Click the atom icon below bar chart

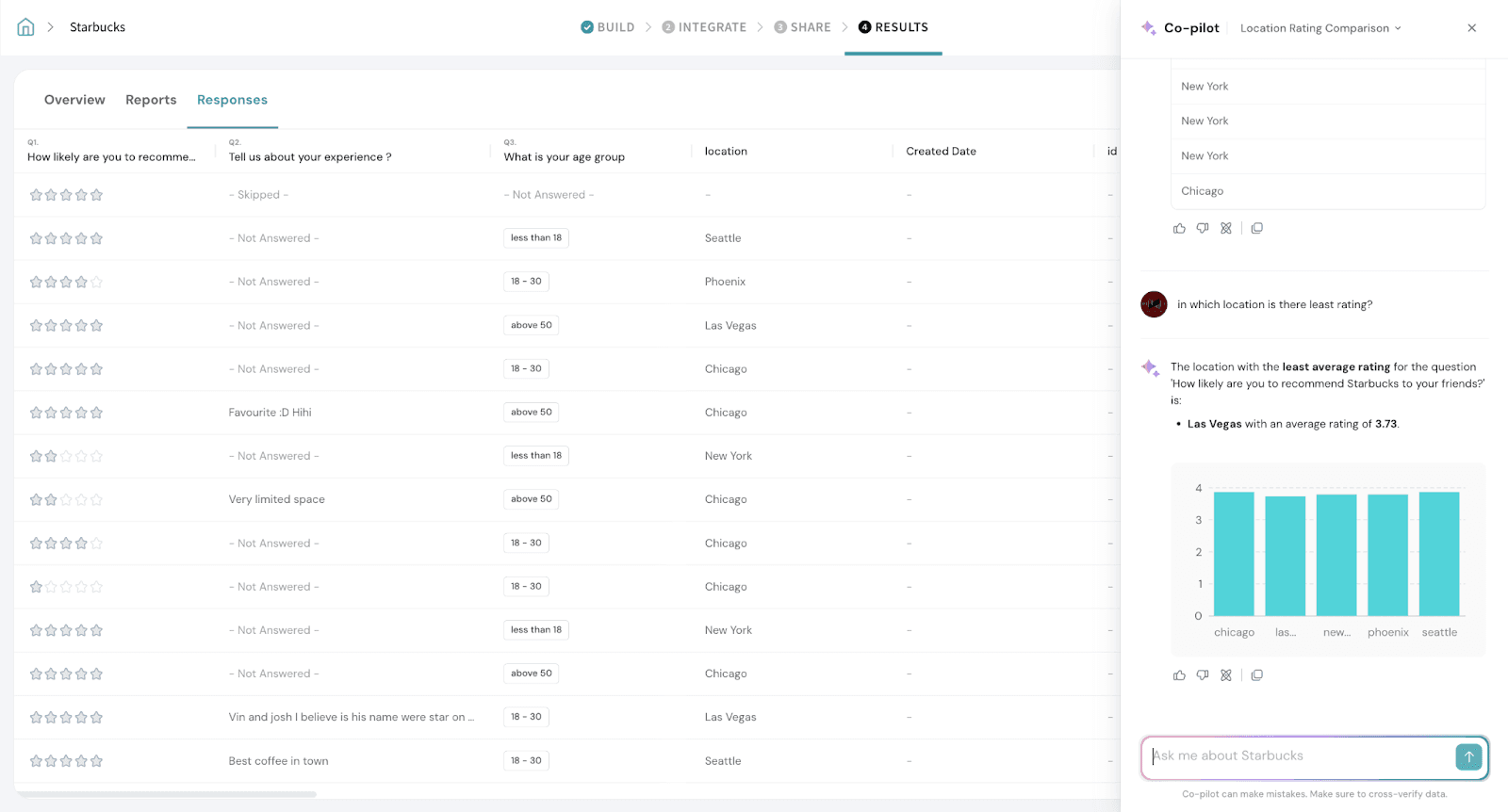pyautogui.click(x=1226, y=675)
